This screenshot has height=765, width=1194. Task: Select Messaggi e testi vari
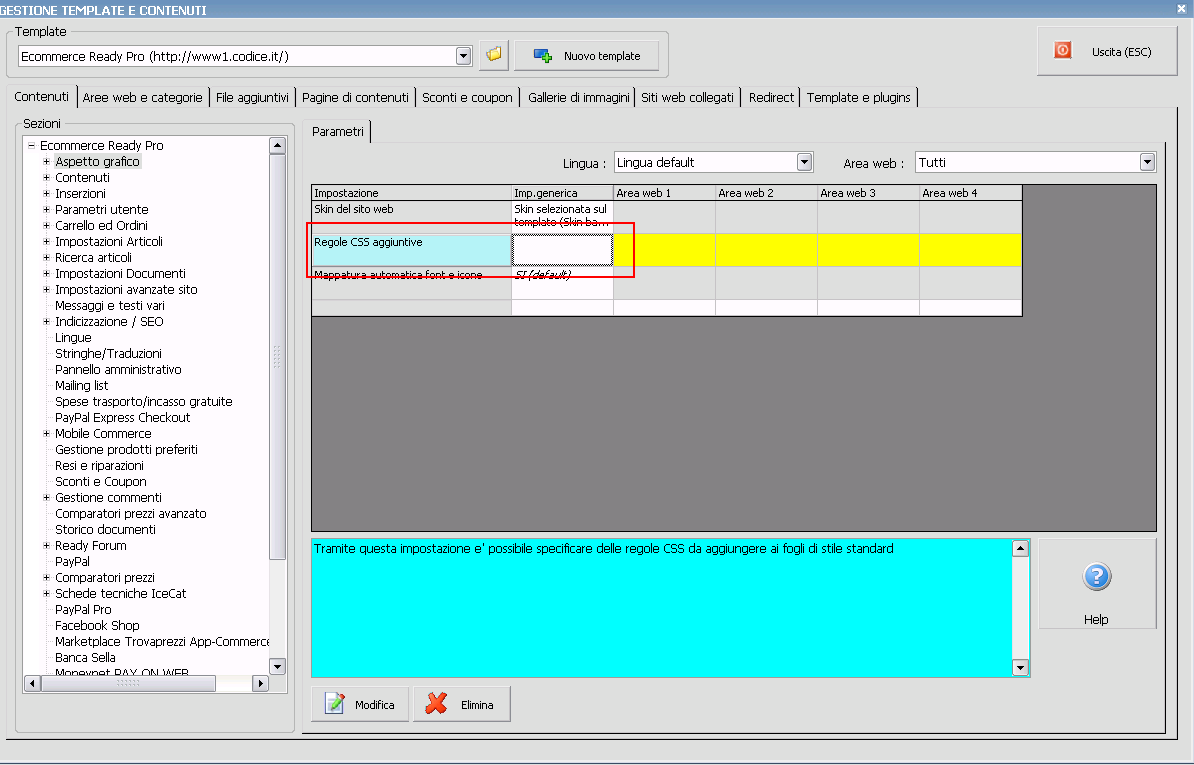click(110, 305)
